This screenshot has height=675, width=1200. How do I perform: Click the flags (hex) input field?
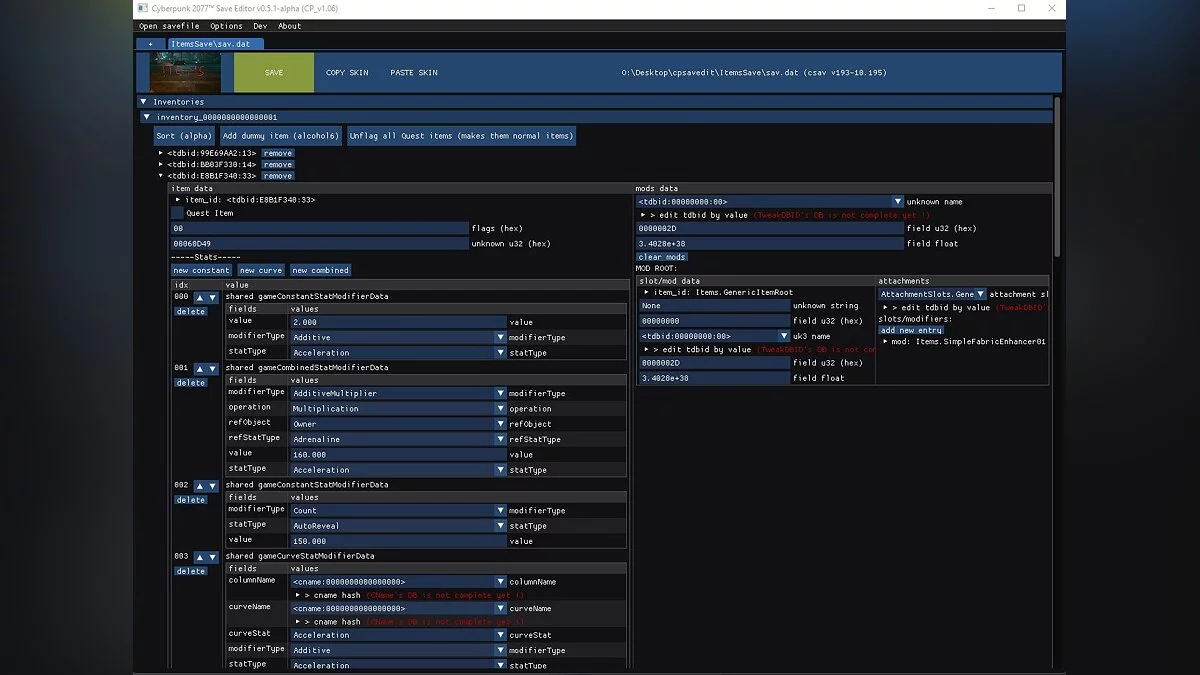pos(319,228)
